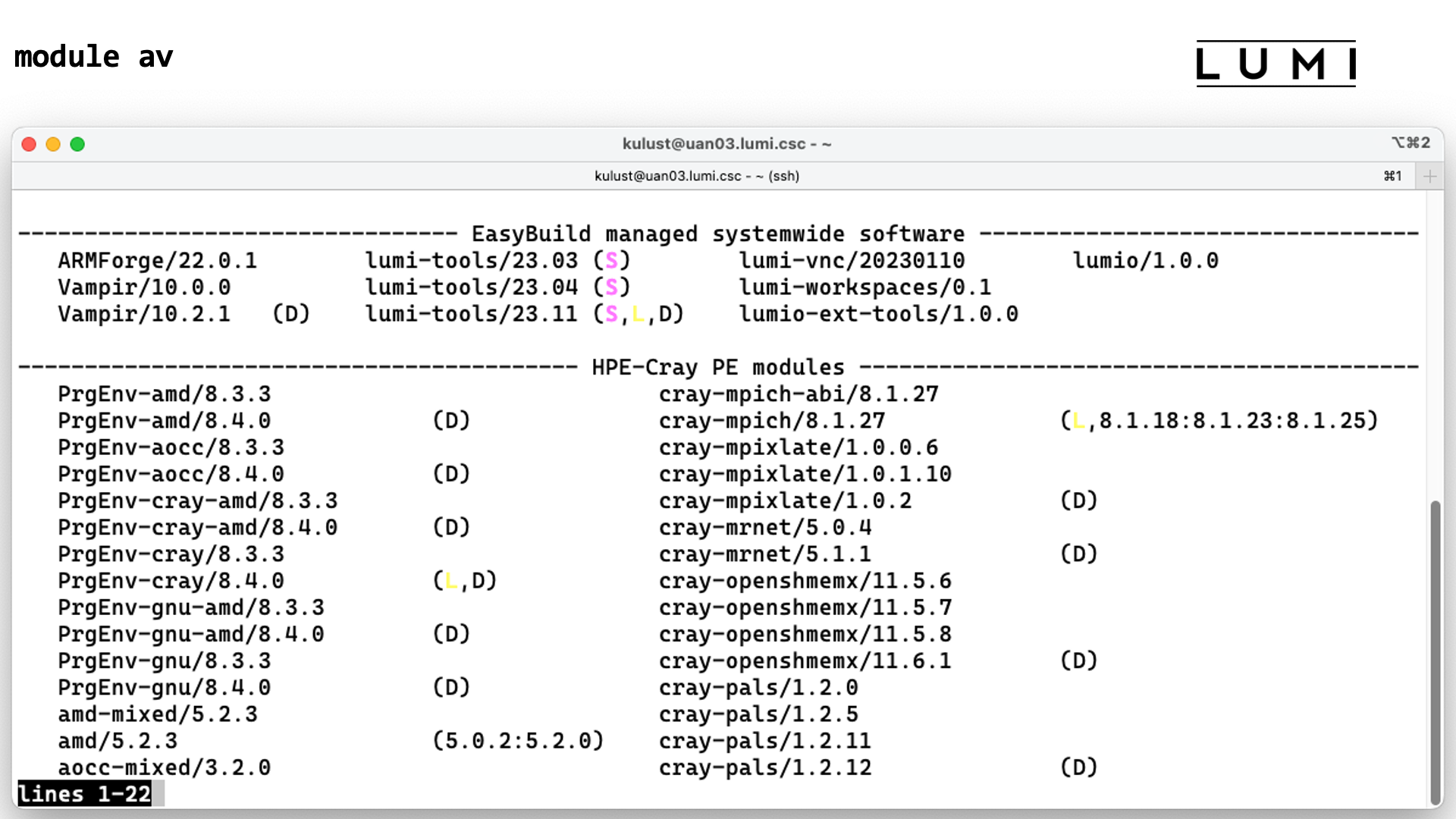
Task: Click the Vampir/10.0.0 module entry
Action: click(144, 287)
